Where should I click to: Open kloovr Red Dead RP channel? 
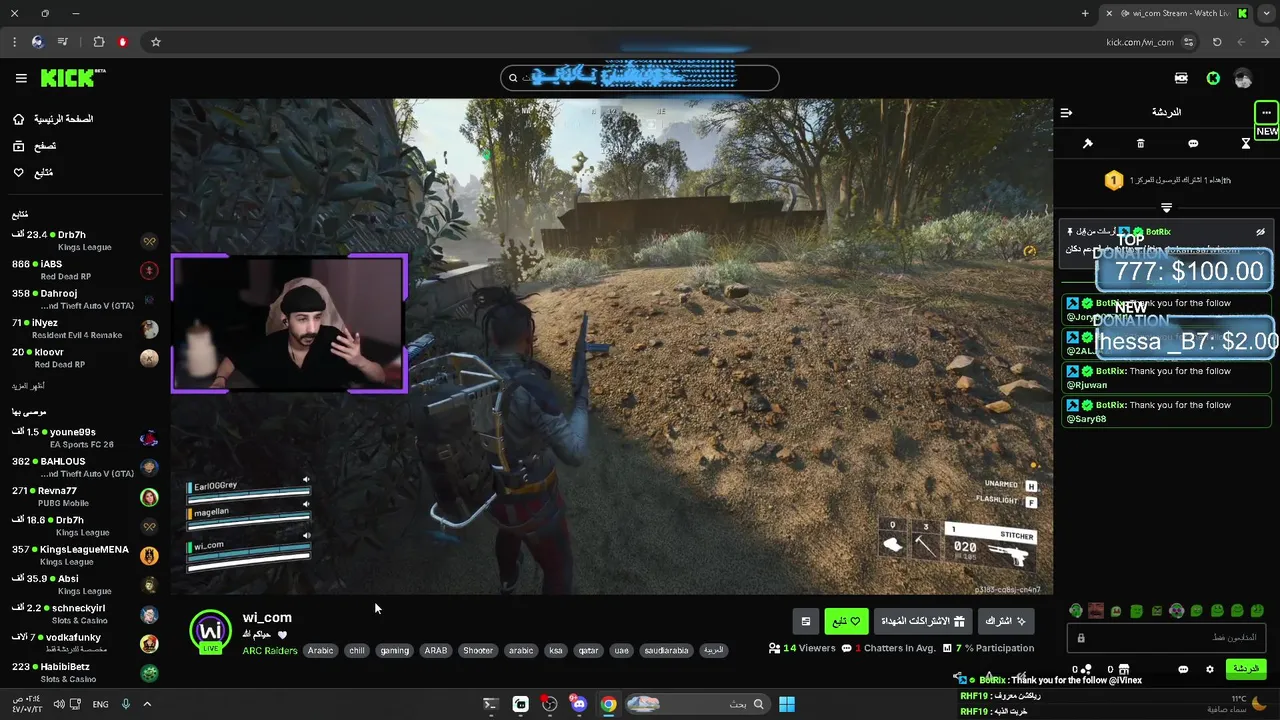coord(84,358)
